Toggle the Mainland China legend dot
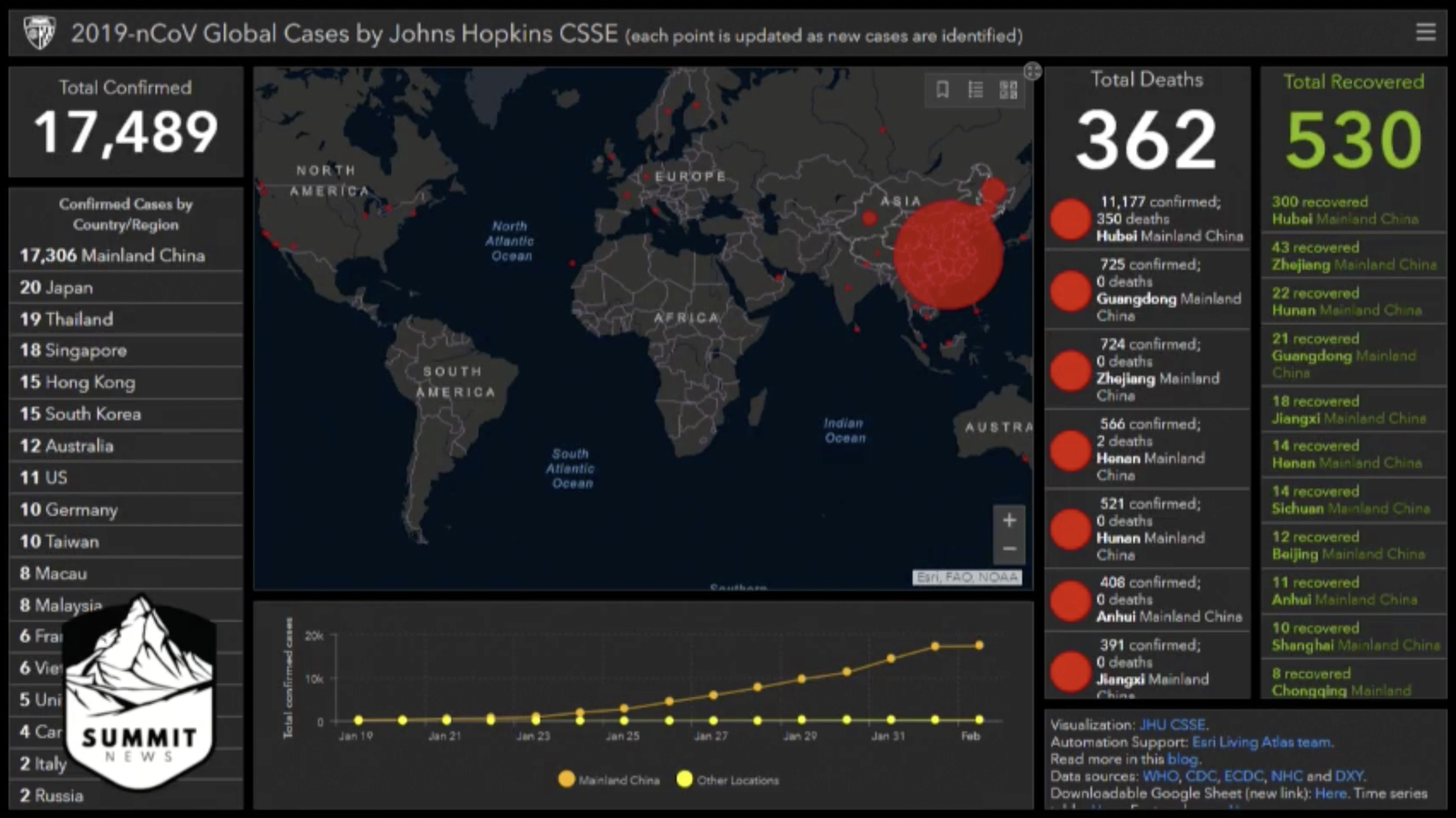 pos(566,780)
